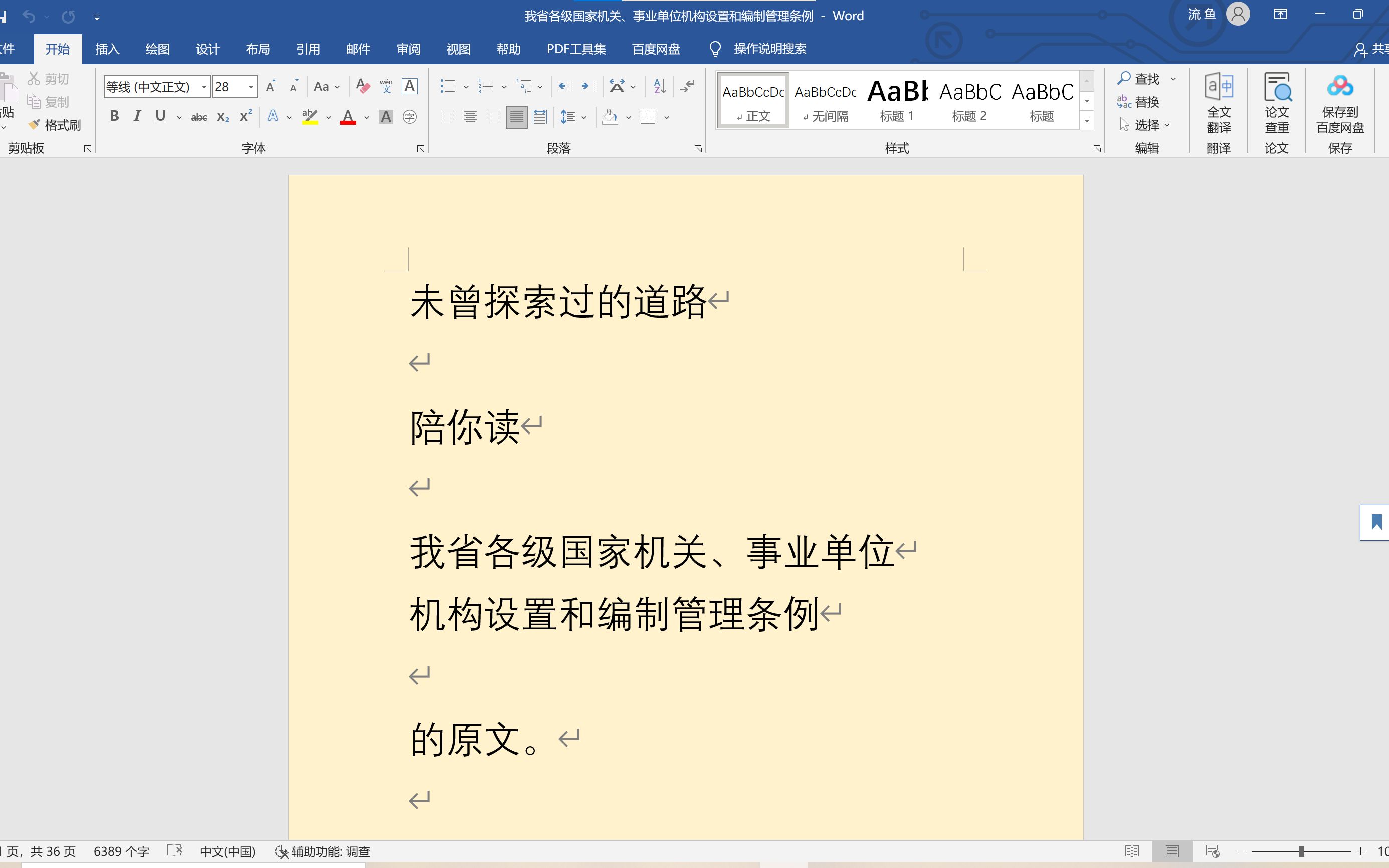The image size is (1389, 868).
Task: Toggle bold formatting
Action: click(x=114, y=117)
